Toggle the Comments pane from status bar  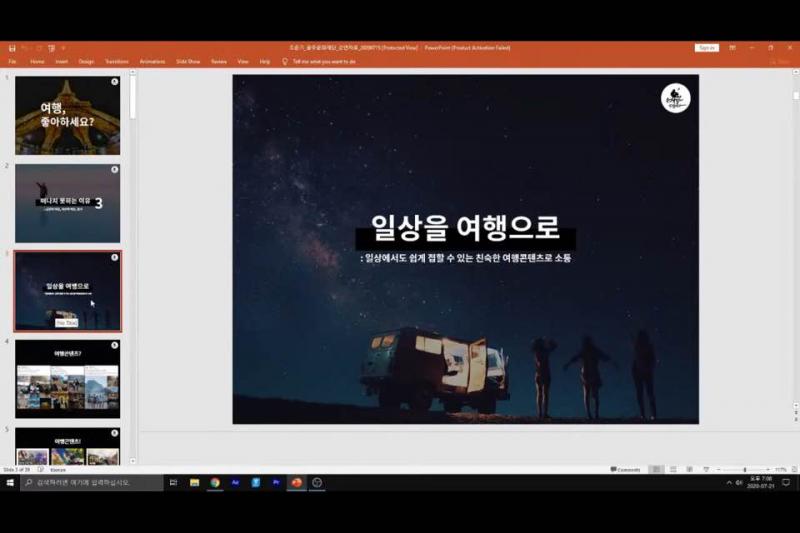[626, 469]
